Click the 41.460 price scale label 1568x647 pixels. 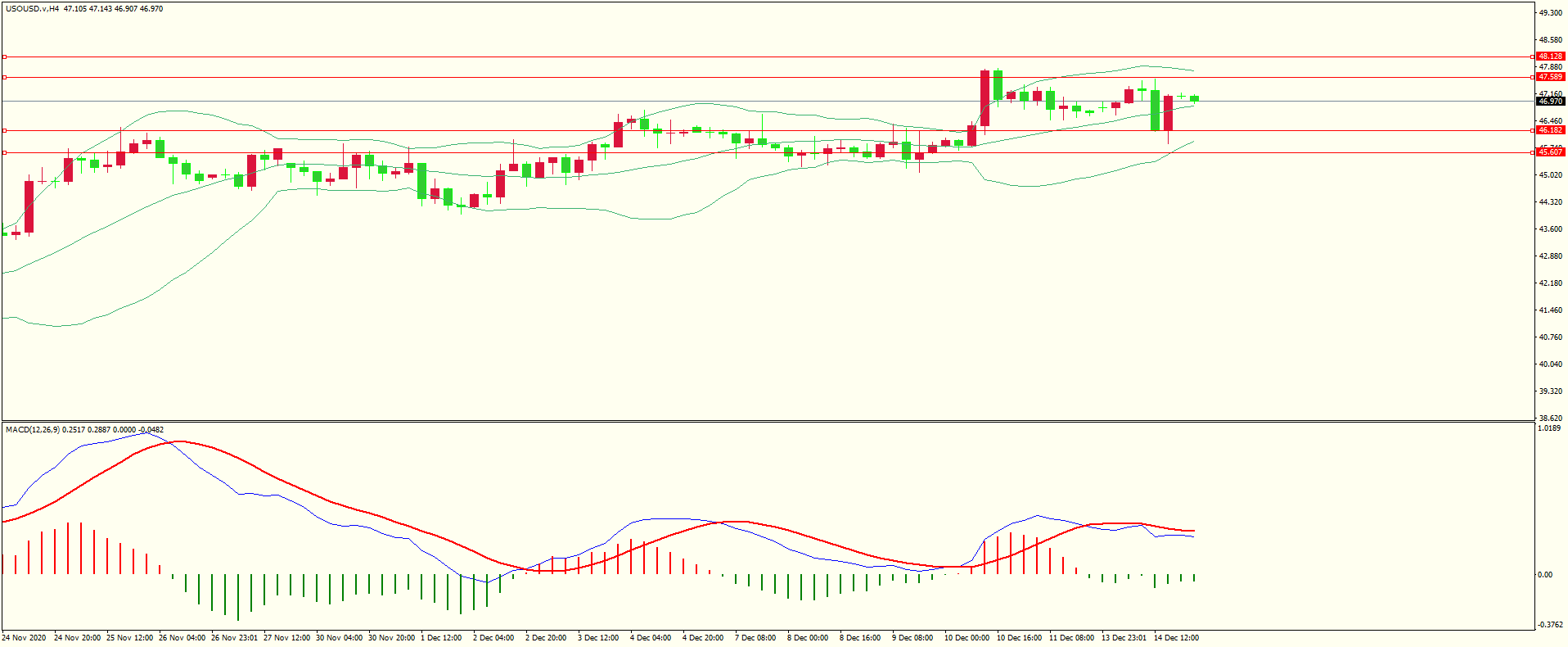1550,310
